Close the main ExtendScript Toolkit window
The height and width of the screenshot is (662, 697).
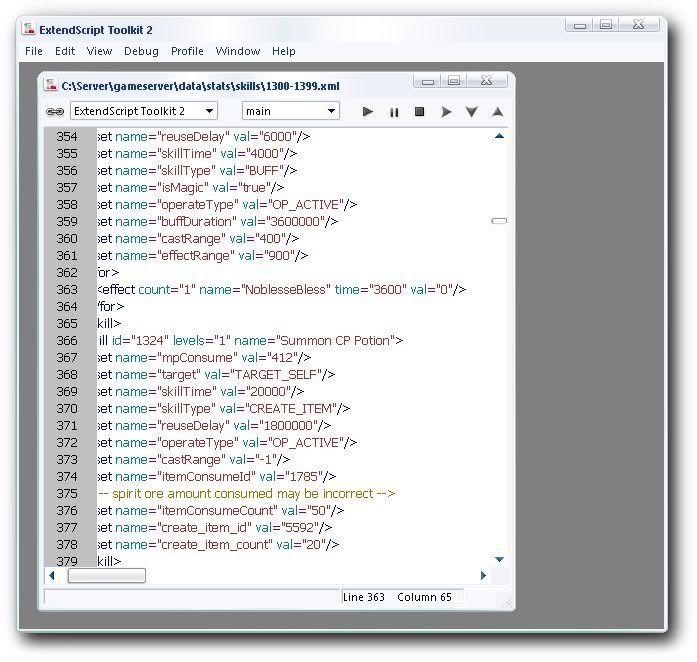point(639,25)
